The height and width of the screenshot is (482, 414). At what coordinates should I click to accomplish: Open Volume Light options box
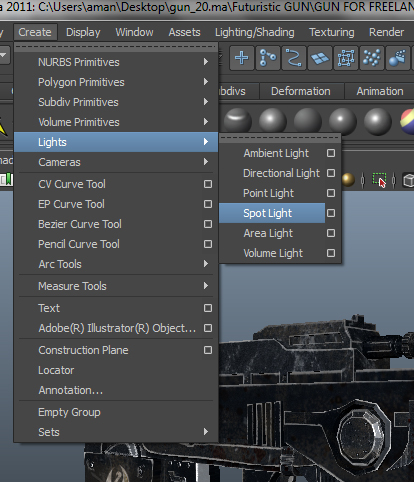click(331, 253)
